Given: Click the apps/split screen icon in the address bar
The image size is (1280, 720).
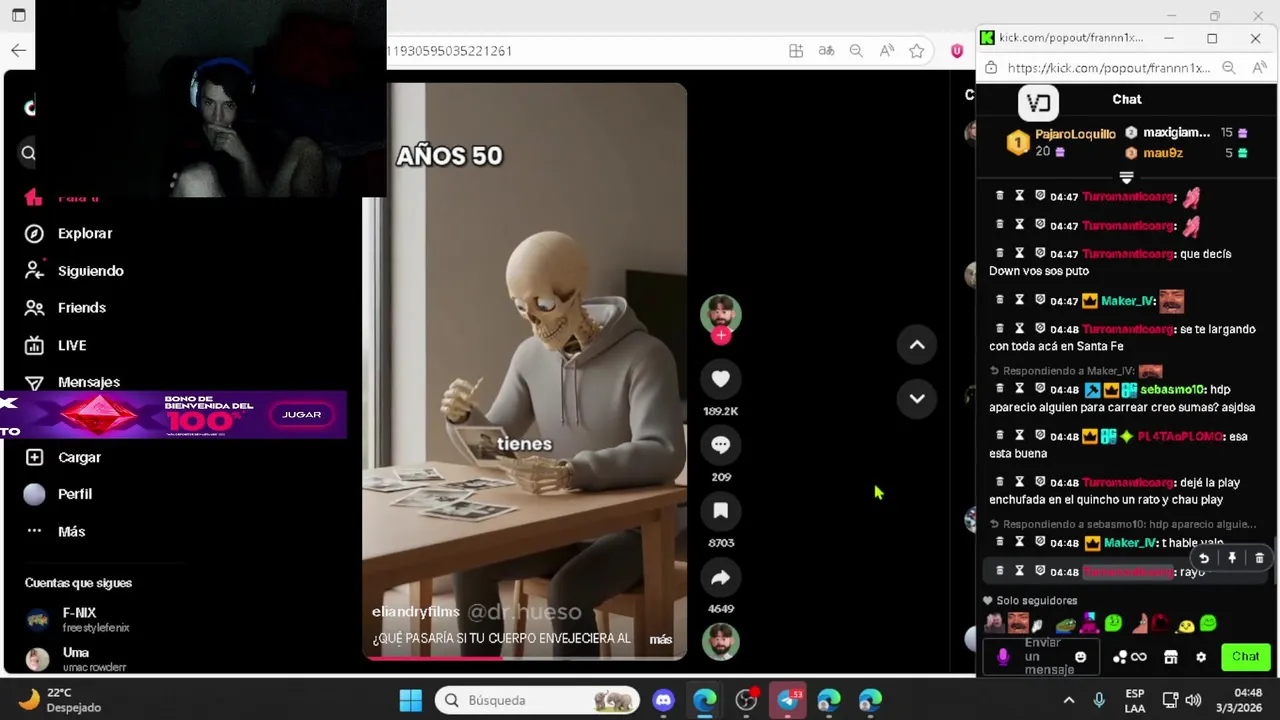Looking at the screenshot, I should click(796, 51).
